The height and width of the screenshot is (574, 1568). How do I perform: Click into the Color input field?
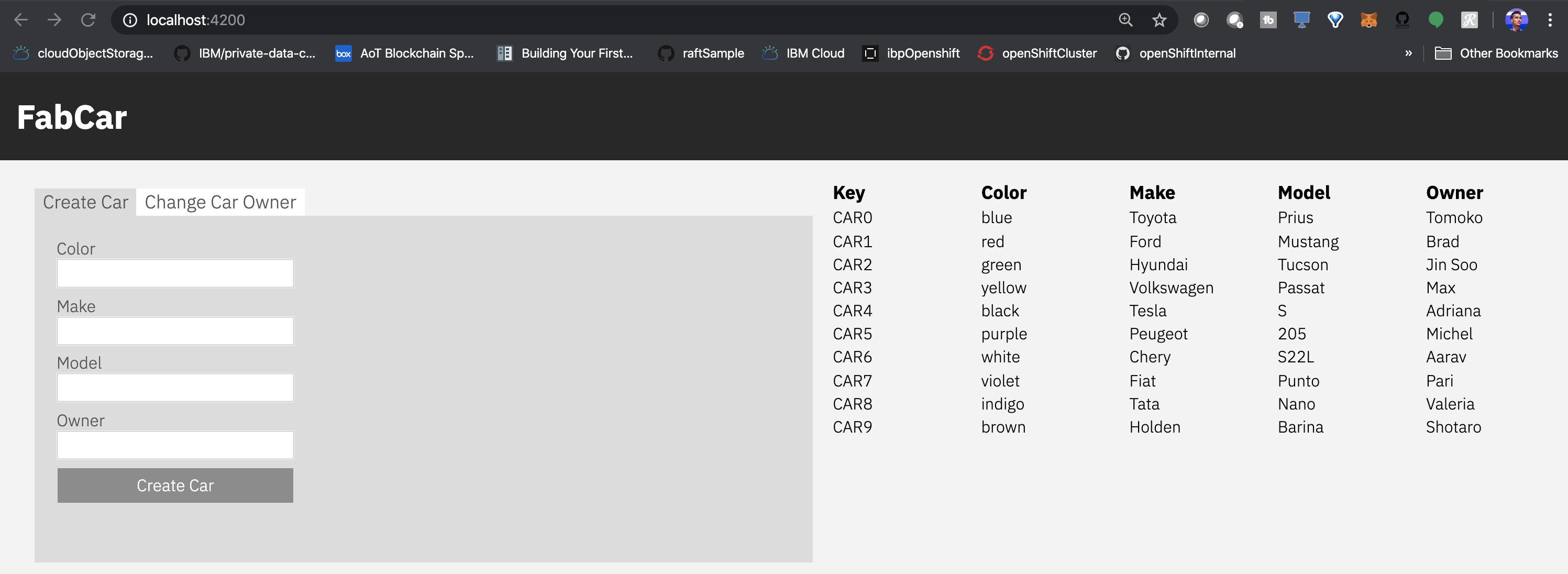pos(175,273)
